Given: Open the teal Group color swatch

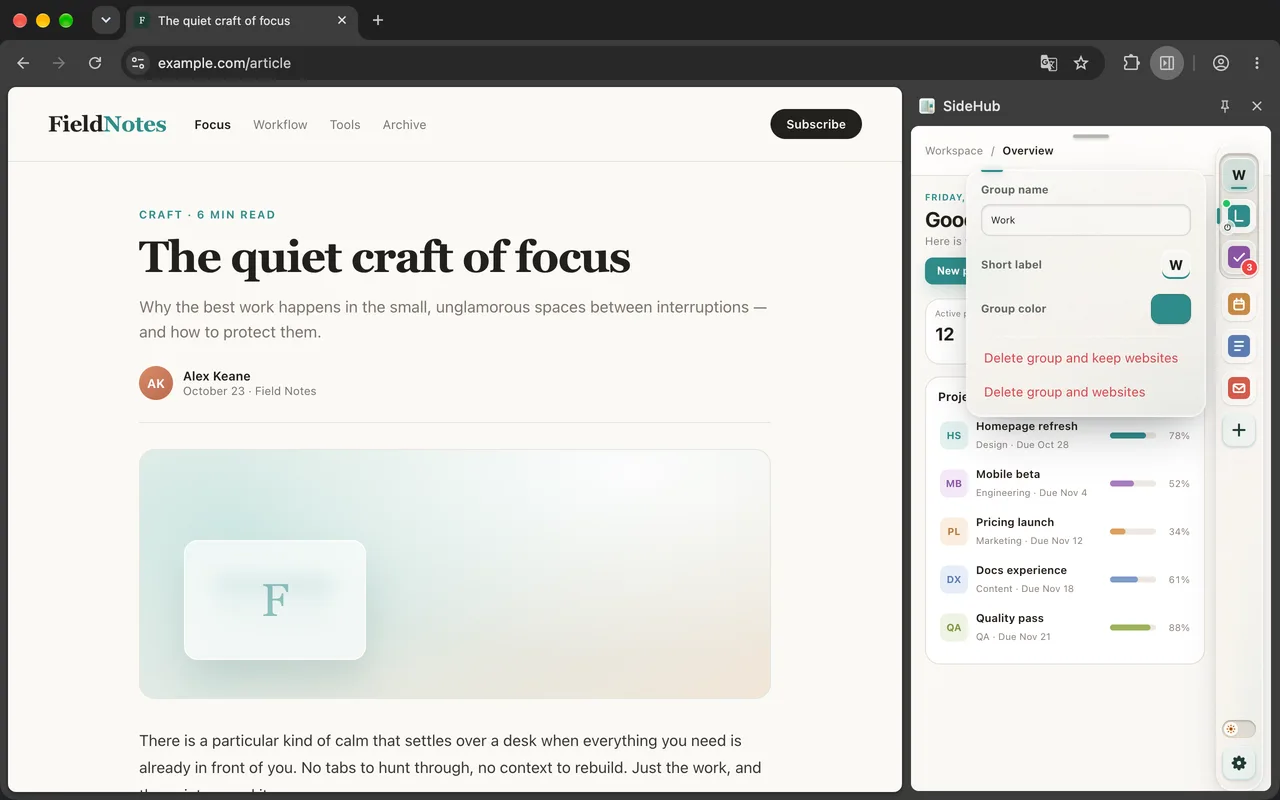Looking at the screenshot, I should [1171, 309].
